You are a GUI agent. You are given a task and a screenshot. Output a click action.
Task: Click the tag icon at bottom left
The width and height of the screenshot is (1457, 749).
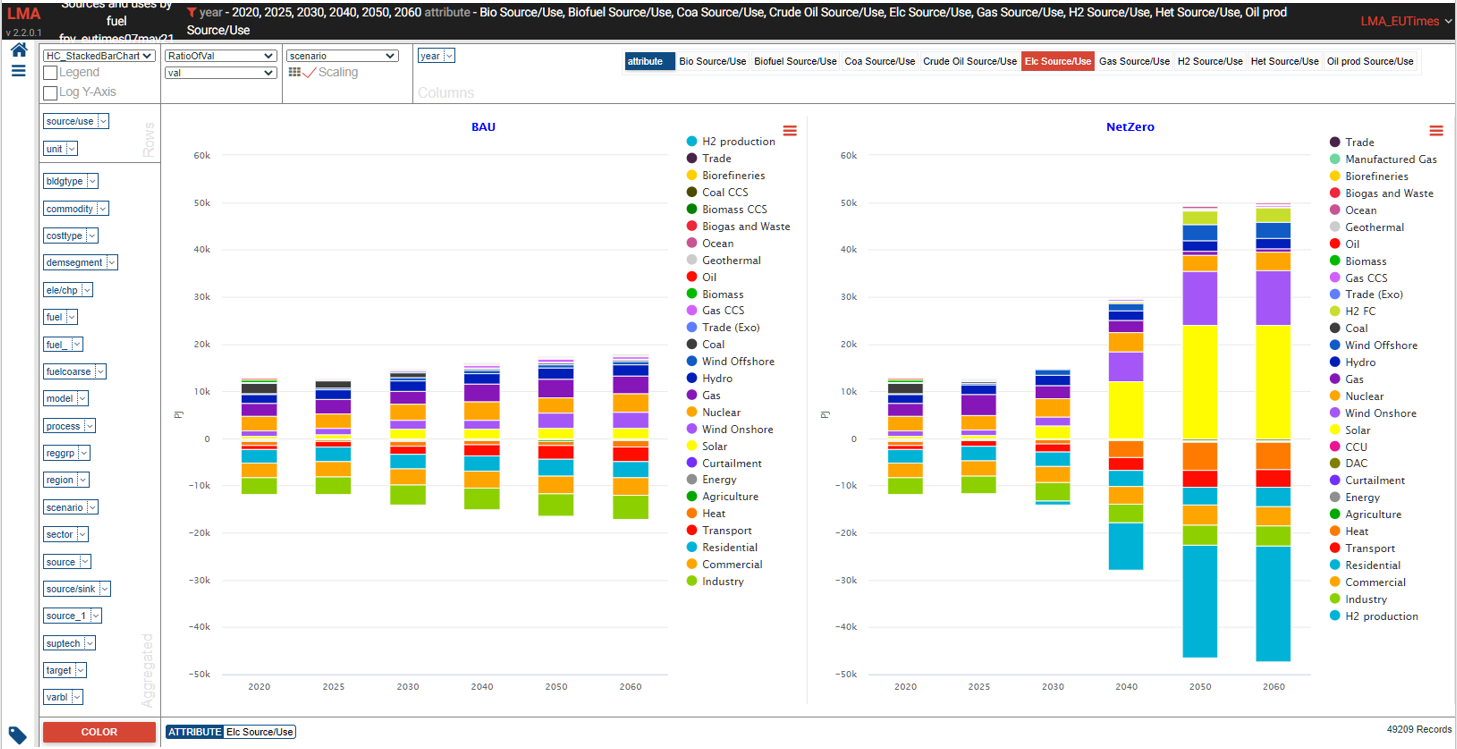(18, 735)
